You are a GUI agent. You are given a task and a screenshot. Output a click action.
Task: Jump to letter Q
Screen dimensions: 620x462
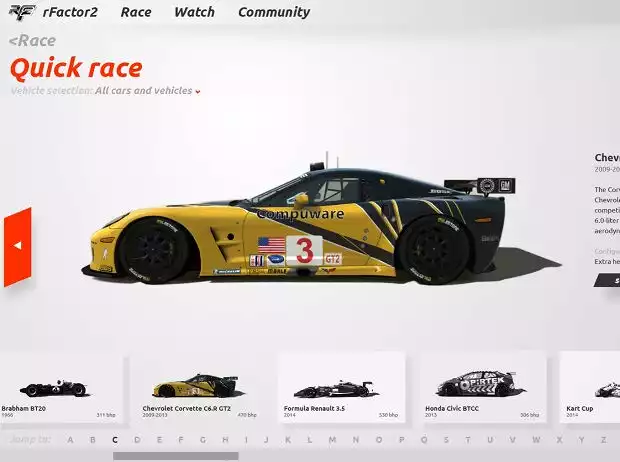click(x=424, y=440)
